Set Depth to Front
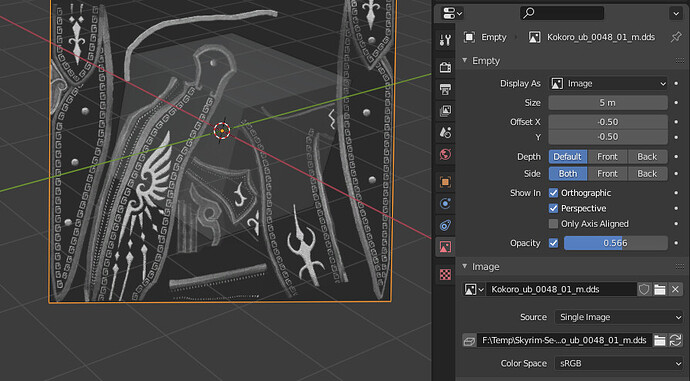The image size is (690, 381). 607,157
